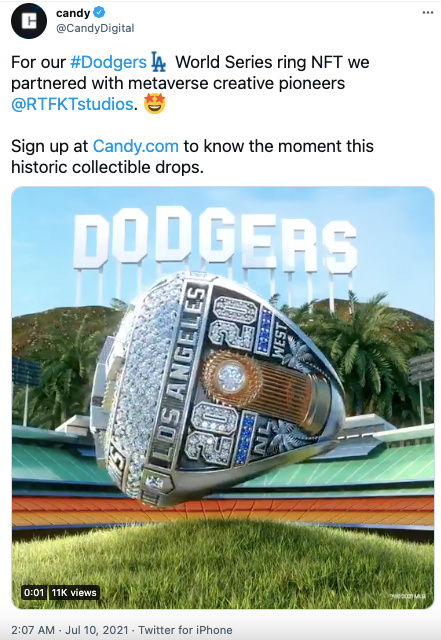Click the Jul 10, 2021 date
Screen dimensions: 441x640
[97, 630]
